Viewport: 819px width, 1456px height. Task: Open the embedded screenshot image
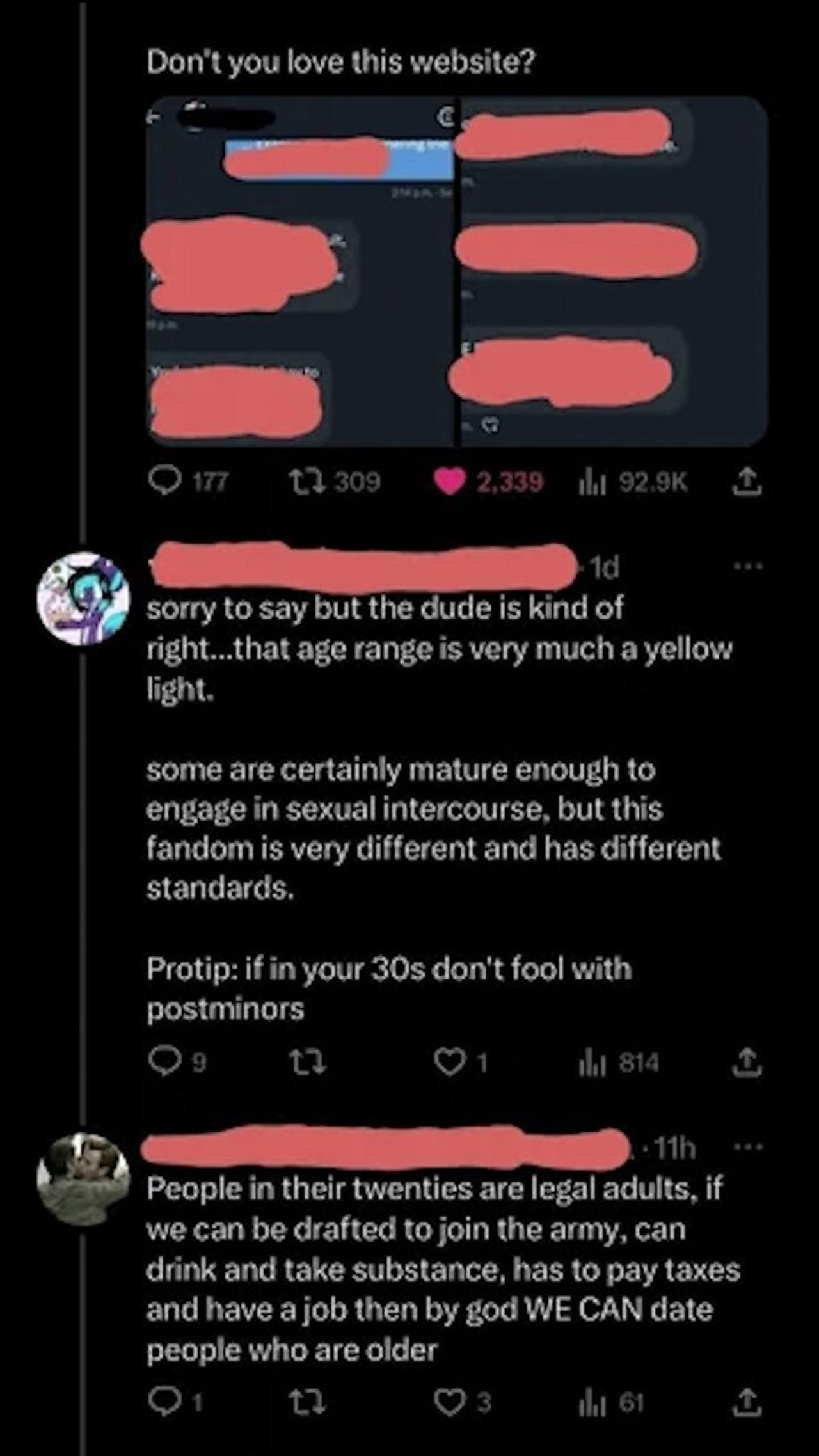[457, 271]
